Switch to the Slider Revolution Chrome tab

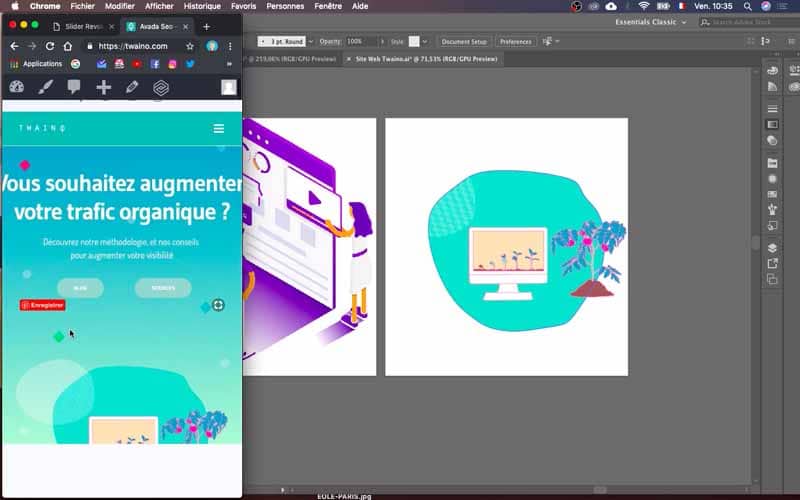pos(83,27)
